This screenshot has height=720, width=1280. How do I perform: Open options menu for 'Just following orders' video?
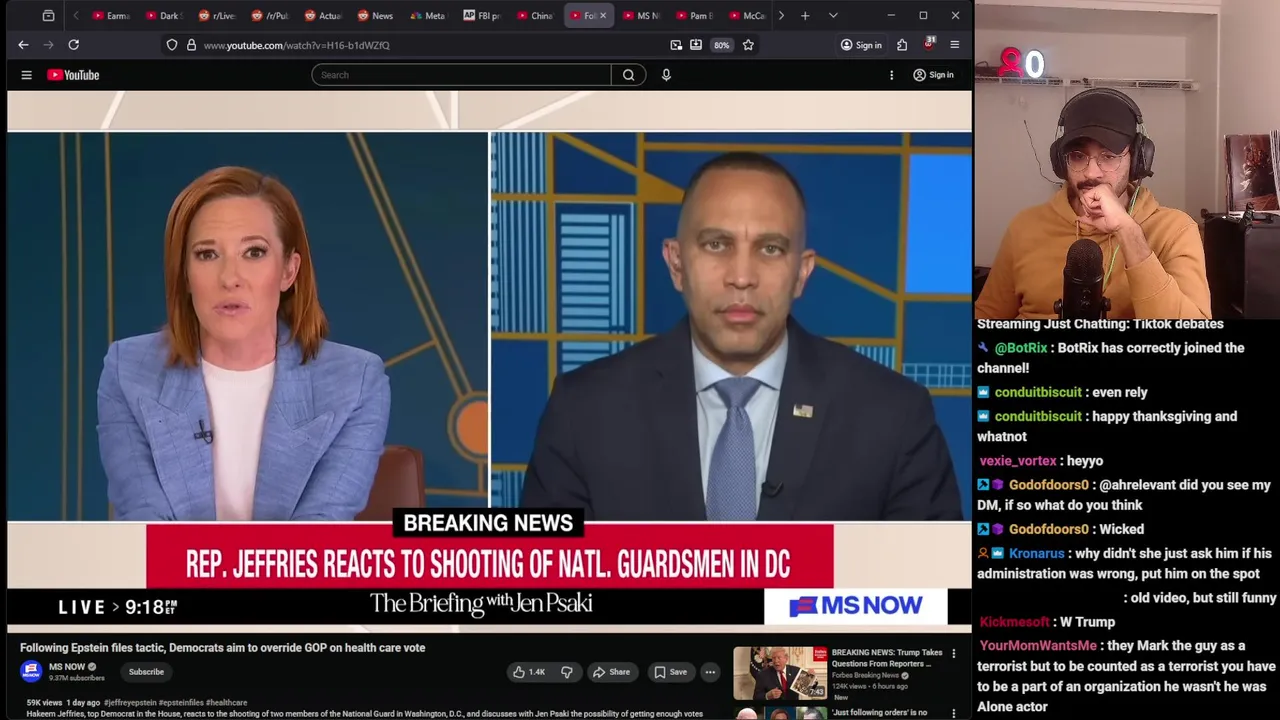[x=953, y=714]
